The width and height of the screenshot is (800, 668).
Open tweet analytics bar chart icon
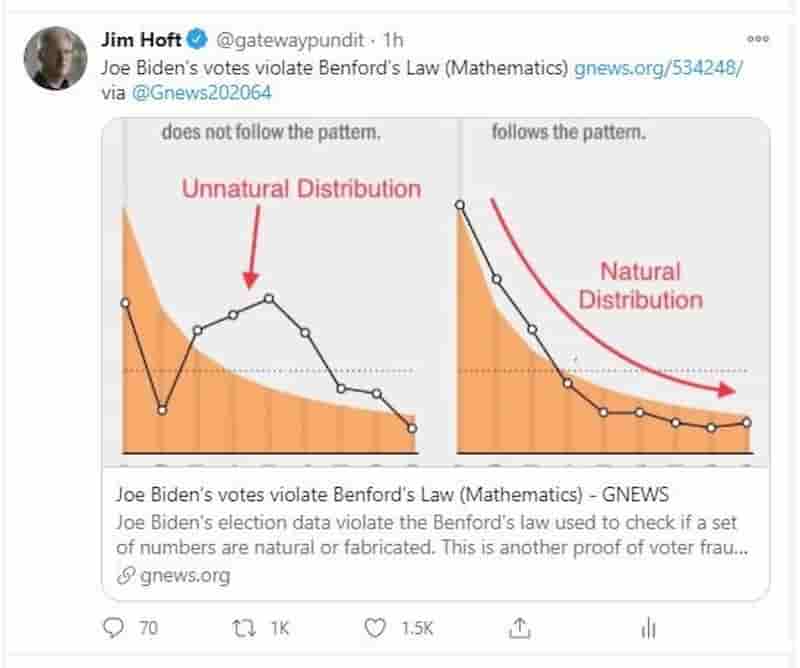(x=648, y=628)
